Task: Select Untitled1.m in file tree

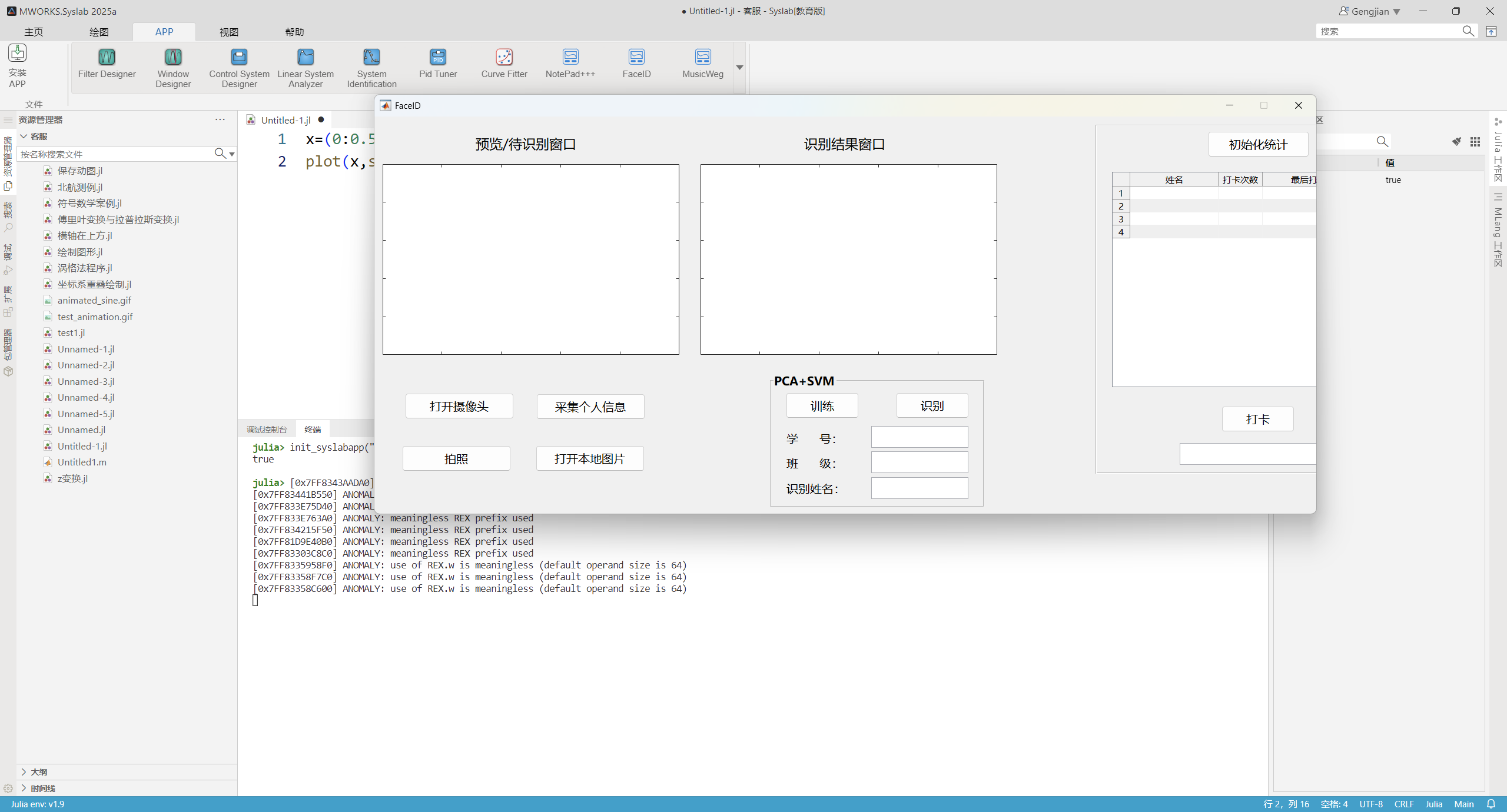Action: [x=82, y=462]
